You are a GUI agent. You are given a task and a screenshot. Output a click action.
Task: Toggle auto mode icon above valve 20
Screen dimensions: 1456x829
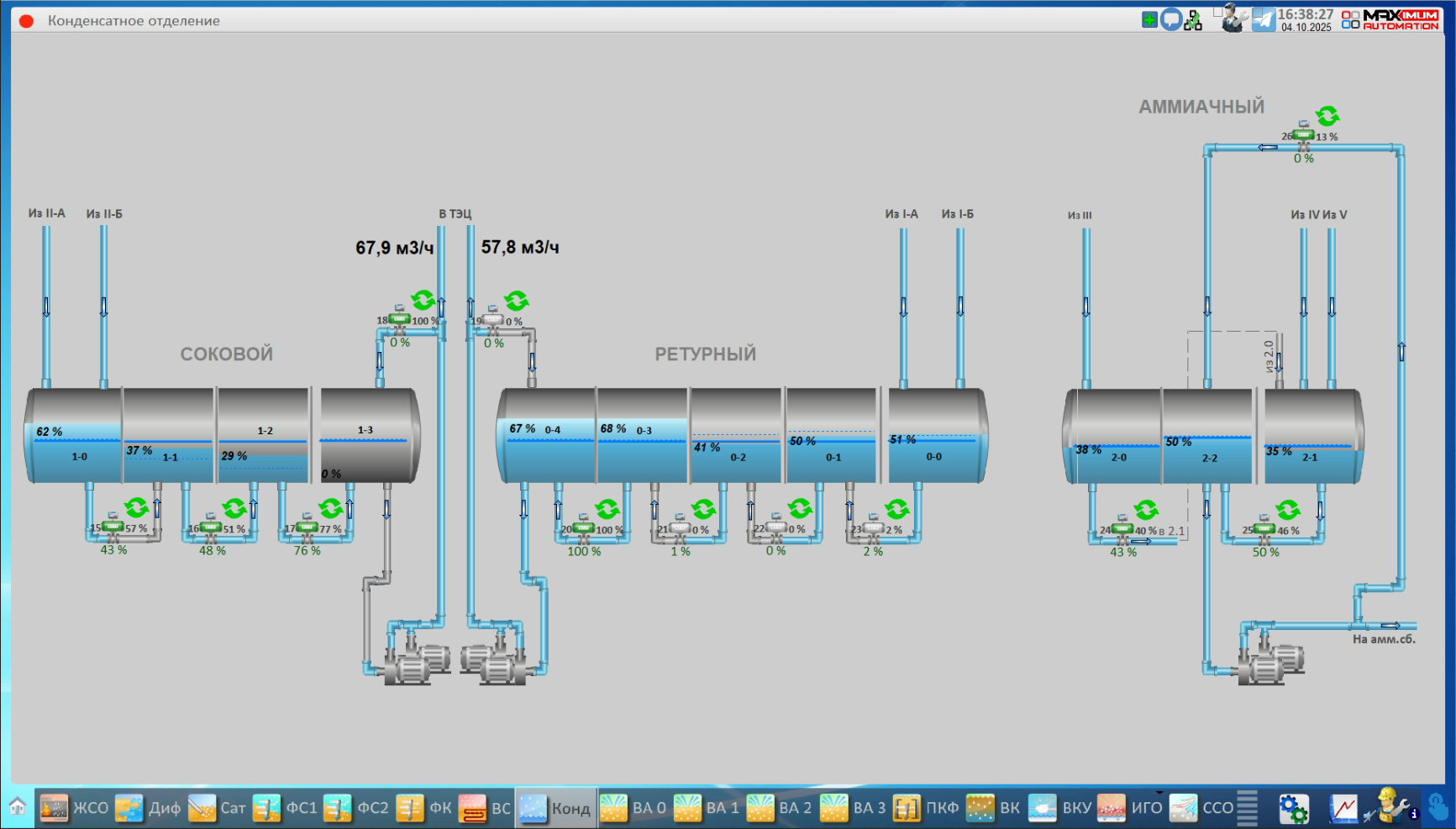(x=607, y=509)
